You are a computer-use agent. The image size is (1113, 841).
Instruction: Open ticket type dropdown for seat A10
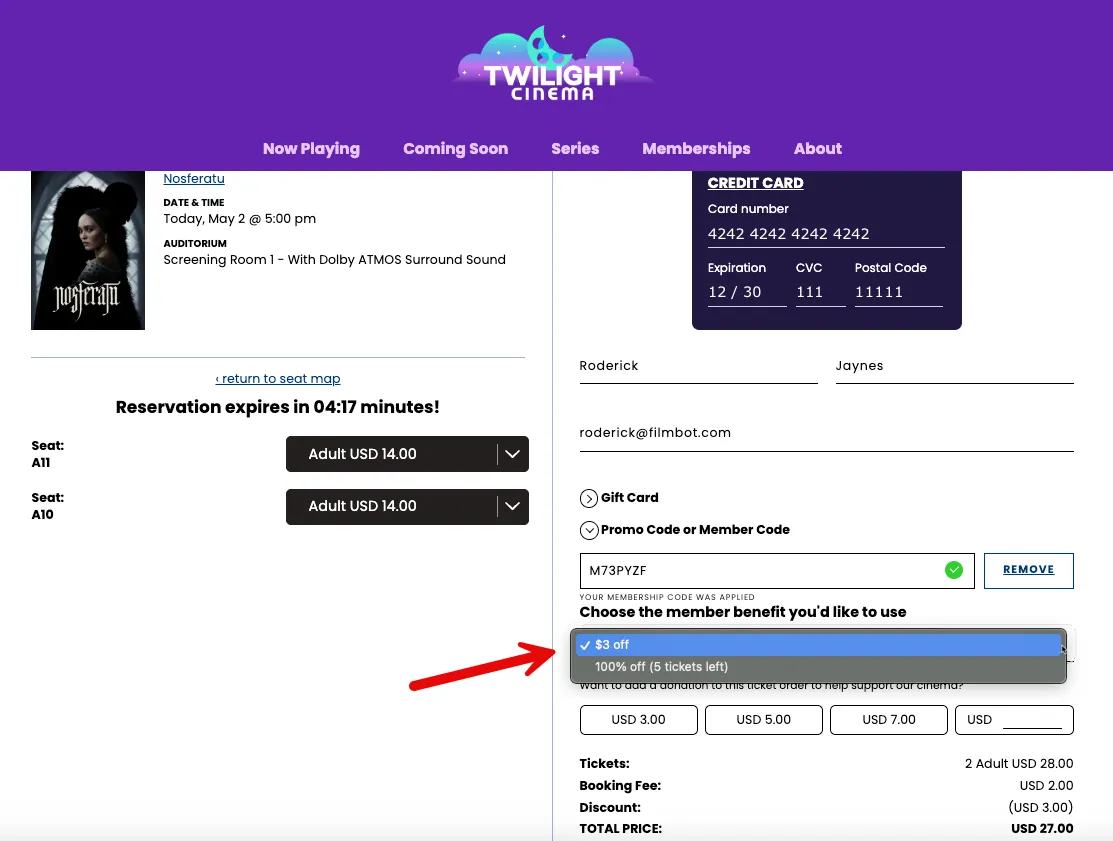tap(407, 507)
